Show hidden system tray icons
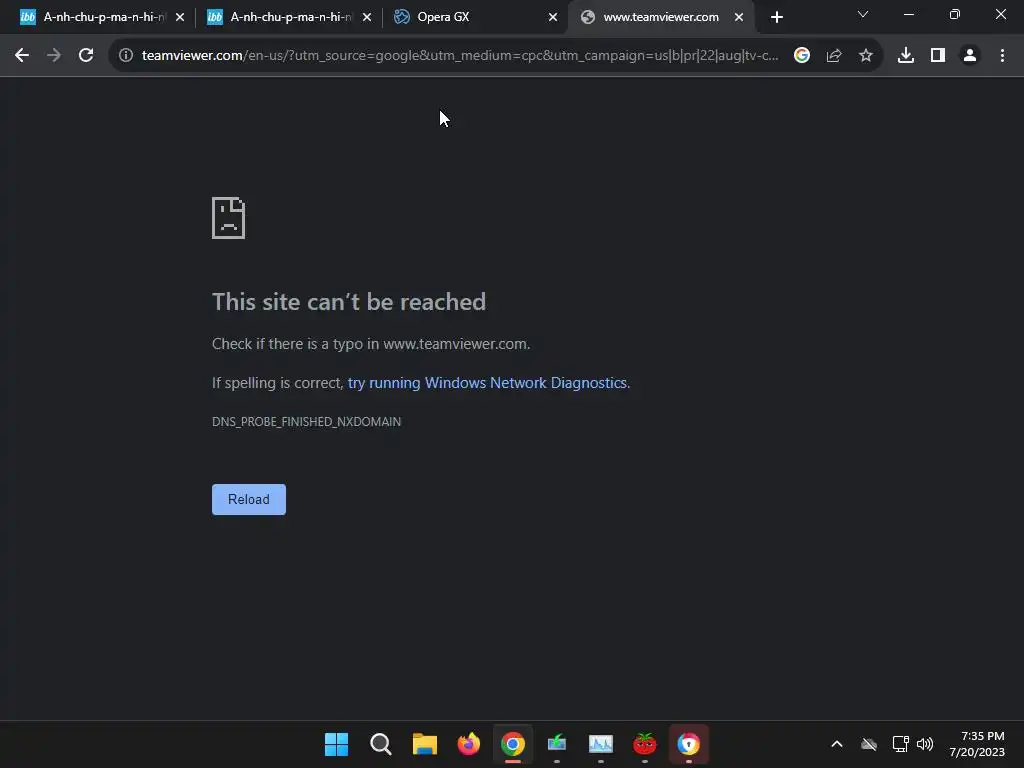This screenshot has height=768, width=1024. pos(837,744)
